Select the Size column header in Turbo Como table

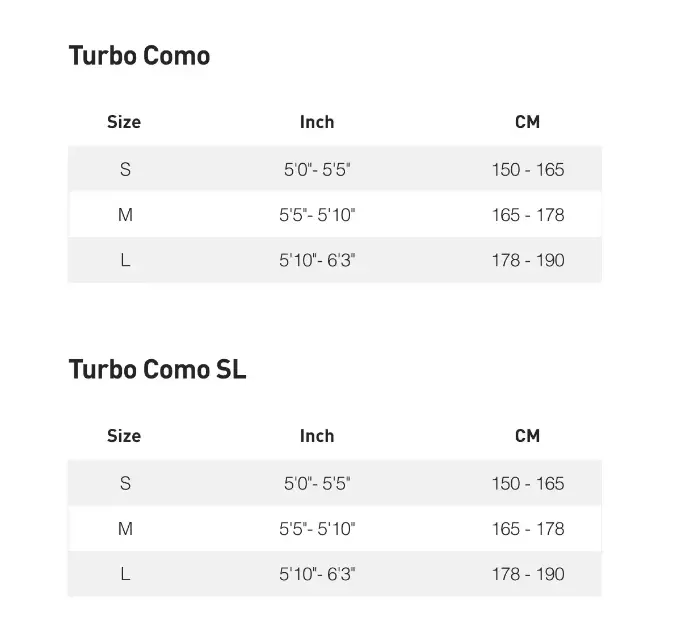pyautogui.click(x=124, y=122)
